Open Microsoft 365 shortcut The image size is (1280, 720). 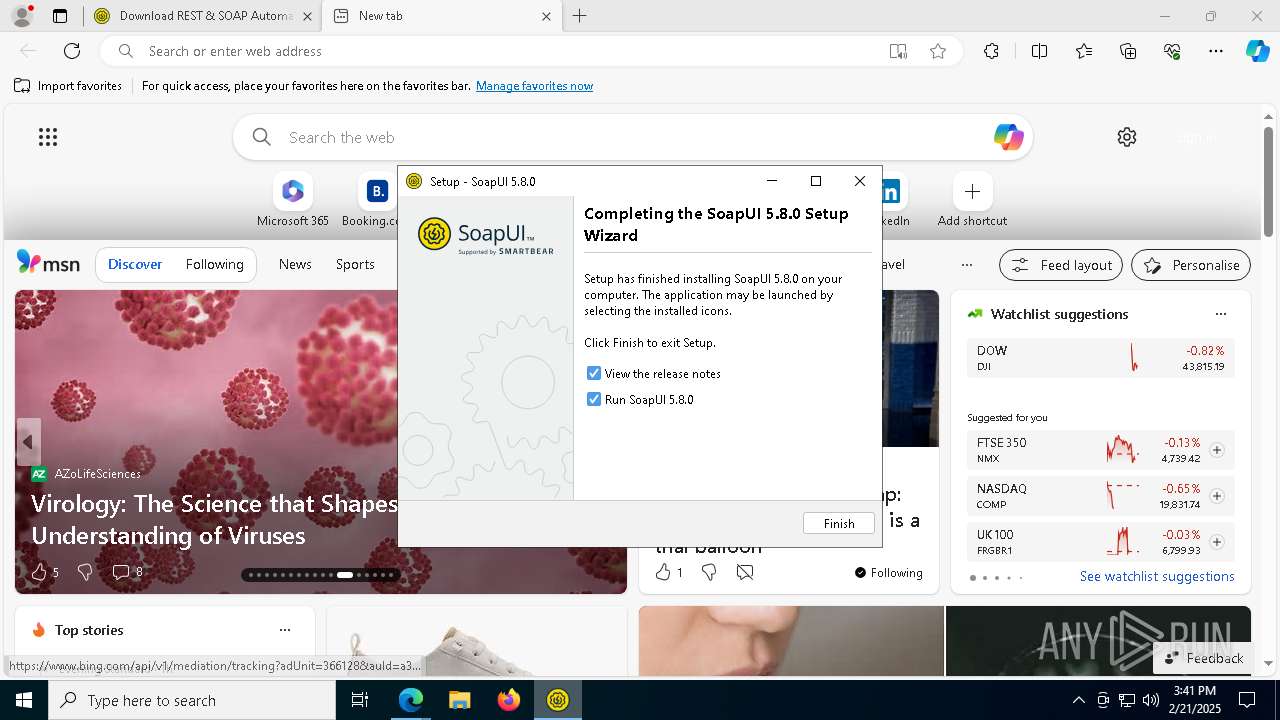pos(293,200)
